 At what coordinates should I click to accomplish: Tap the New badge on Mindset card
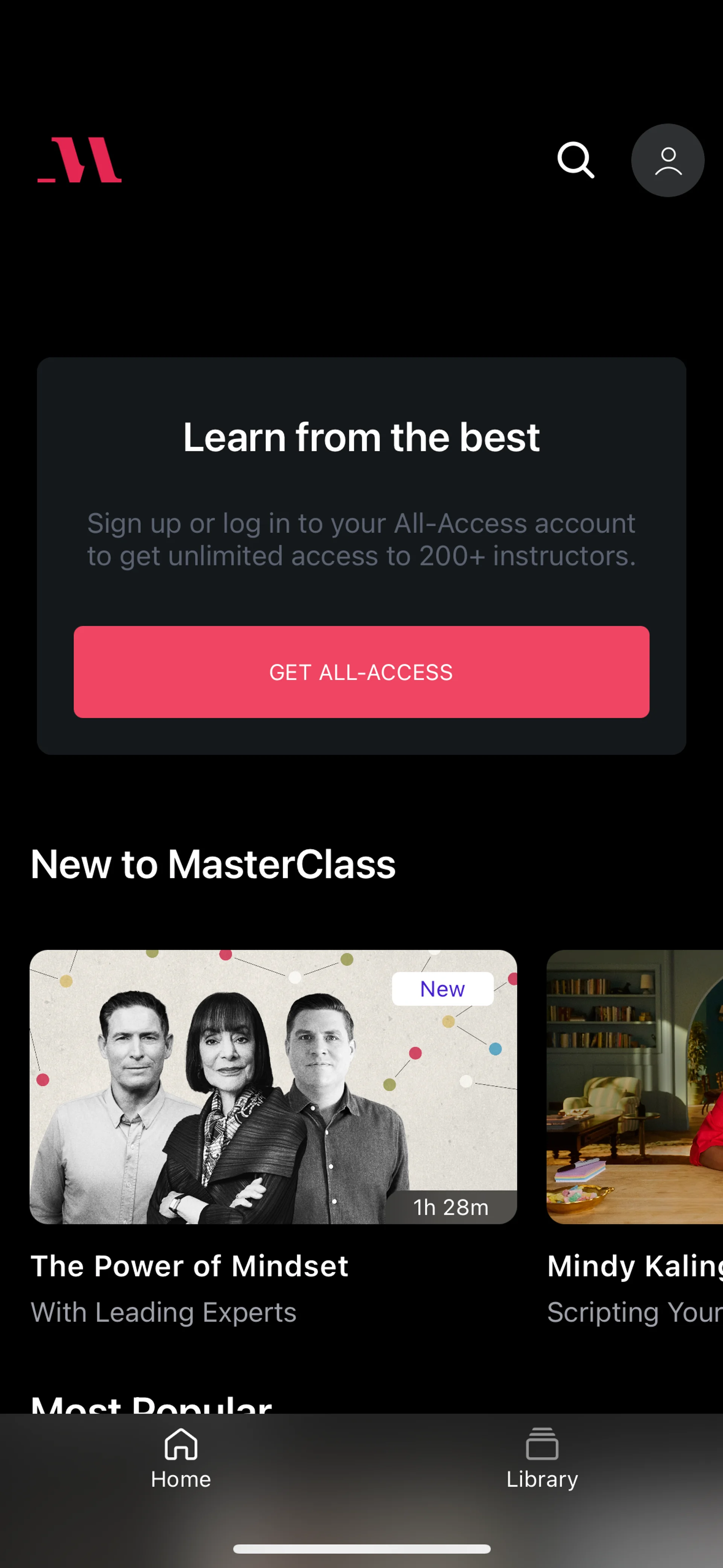442,989
